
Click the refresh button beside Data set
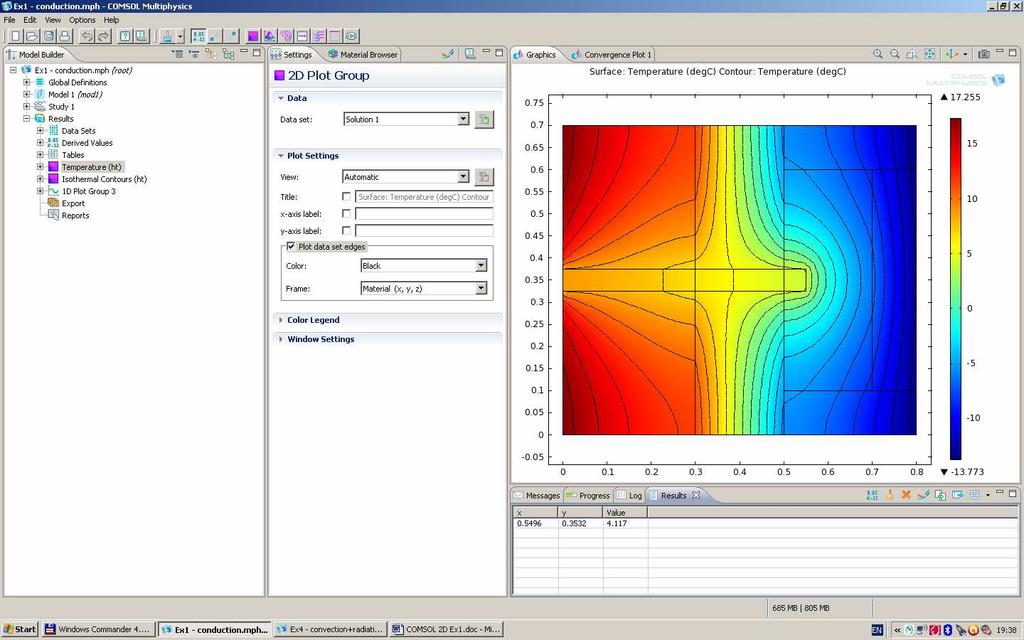(x=484, y=120)
